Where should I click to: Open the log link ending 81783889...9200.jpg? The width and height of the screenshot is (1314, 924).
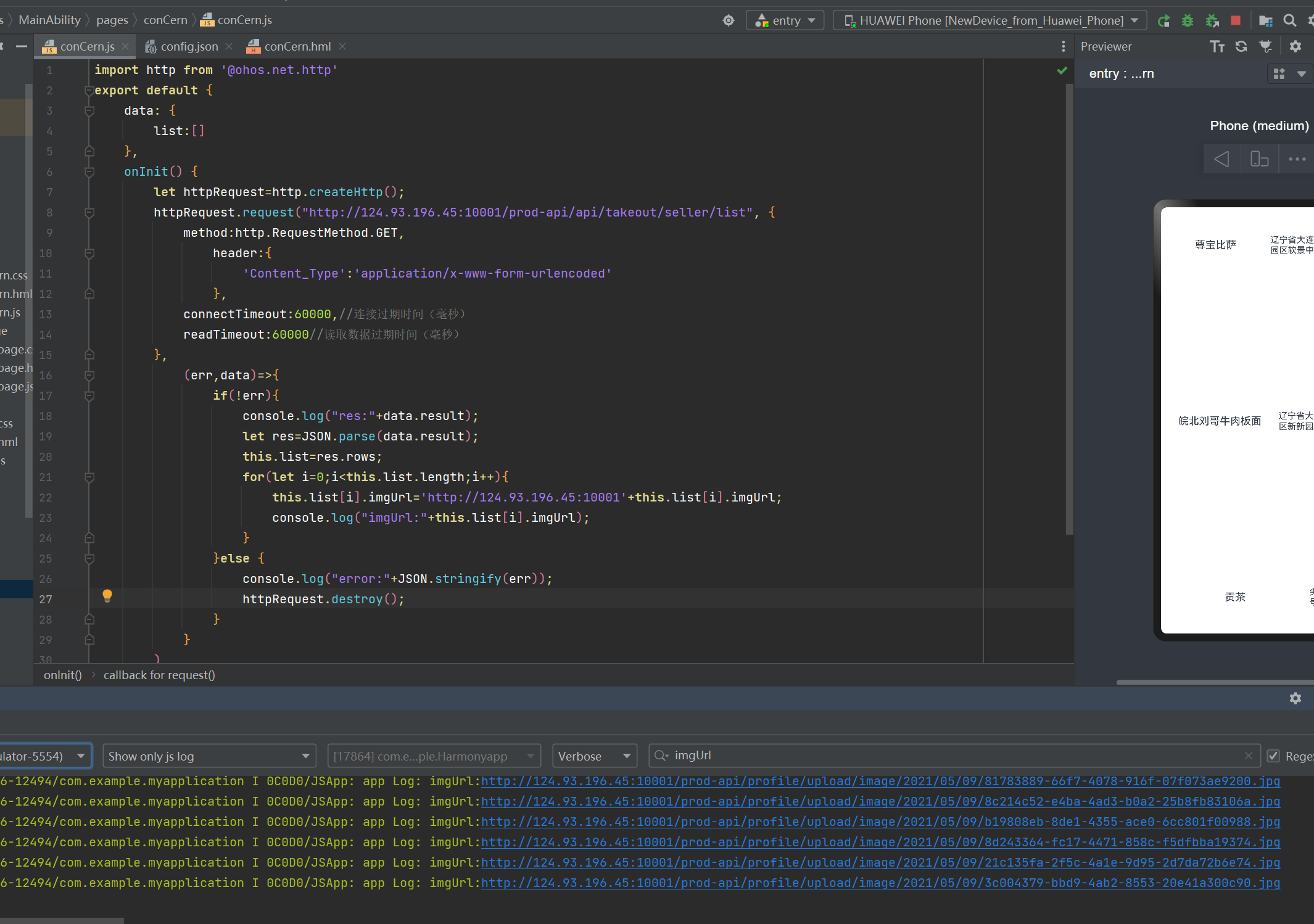click(x=880, y=781)
